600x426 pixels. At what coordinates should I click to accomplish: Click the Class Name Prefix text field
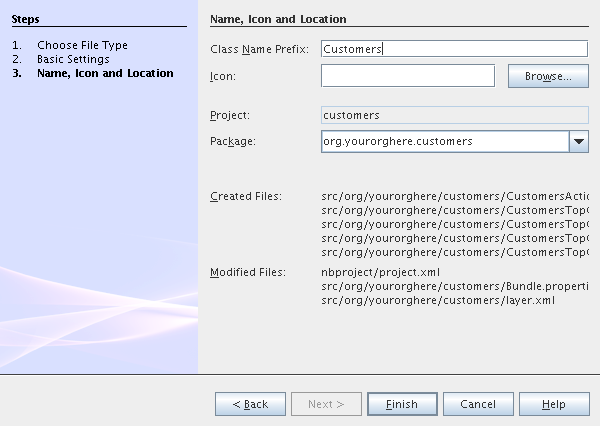pyautogui.click(x=454, y=49)
